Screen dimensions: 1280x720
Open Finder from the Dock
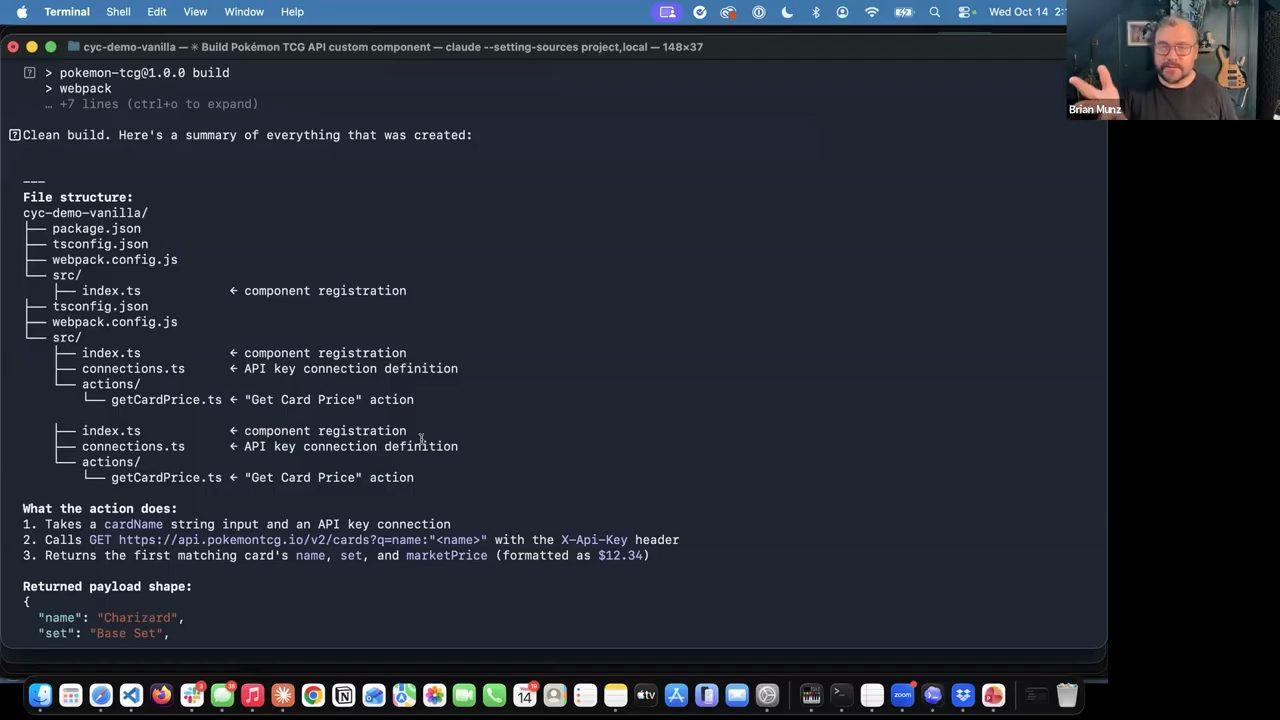point(40,695)
